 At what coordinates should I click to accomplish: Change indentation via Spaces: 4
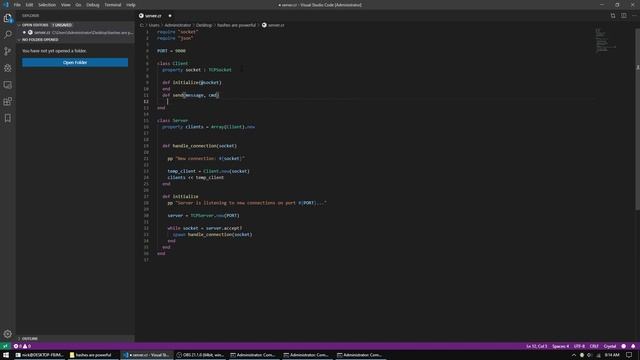(560, 346)
